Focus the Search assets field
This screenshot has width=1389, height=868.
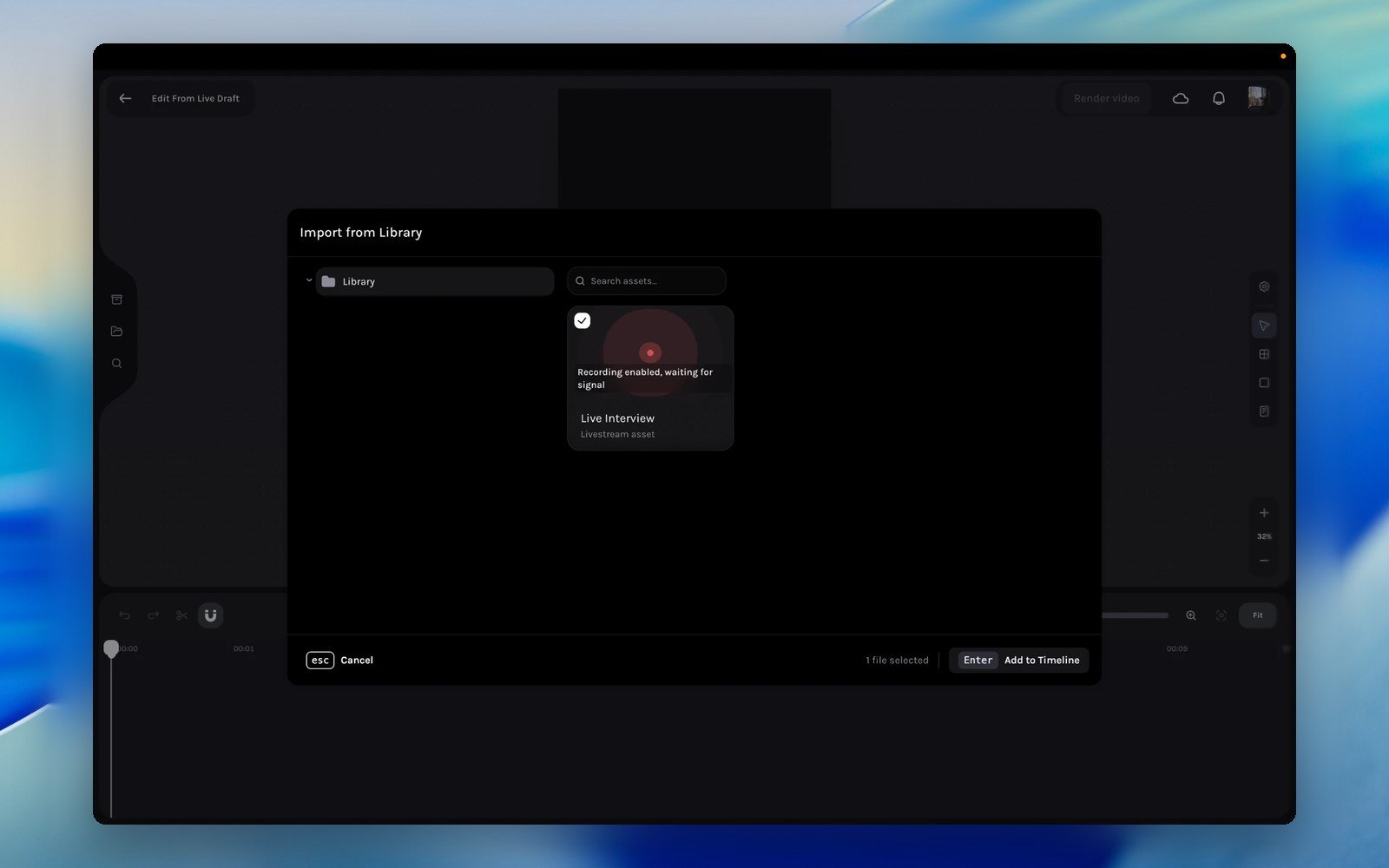[647, 281]
